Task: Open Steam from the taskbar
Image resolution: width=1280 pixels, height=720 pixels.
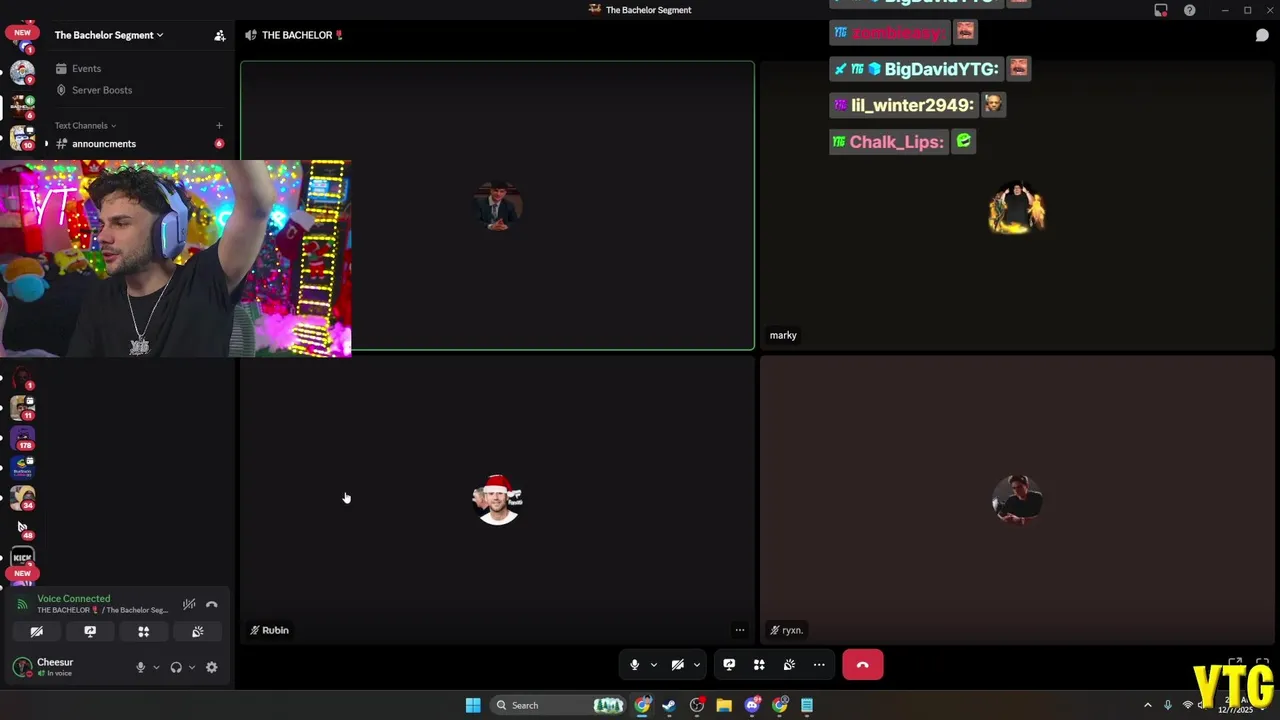Action: 669,705
